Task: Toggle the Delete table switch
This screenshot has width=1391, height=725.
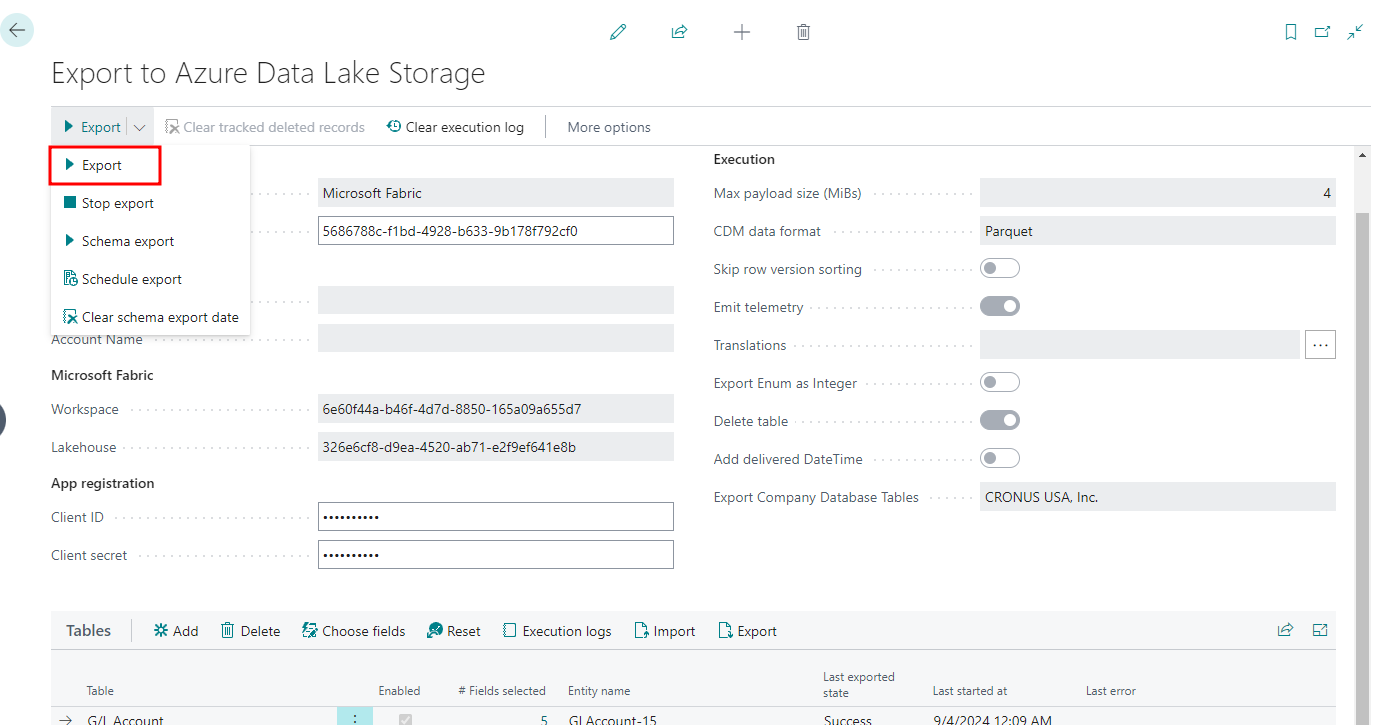Action: tap(1000, 420)
